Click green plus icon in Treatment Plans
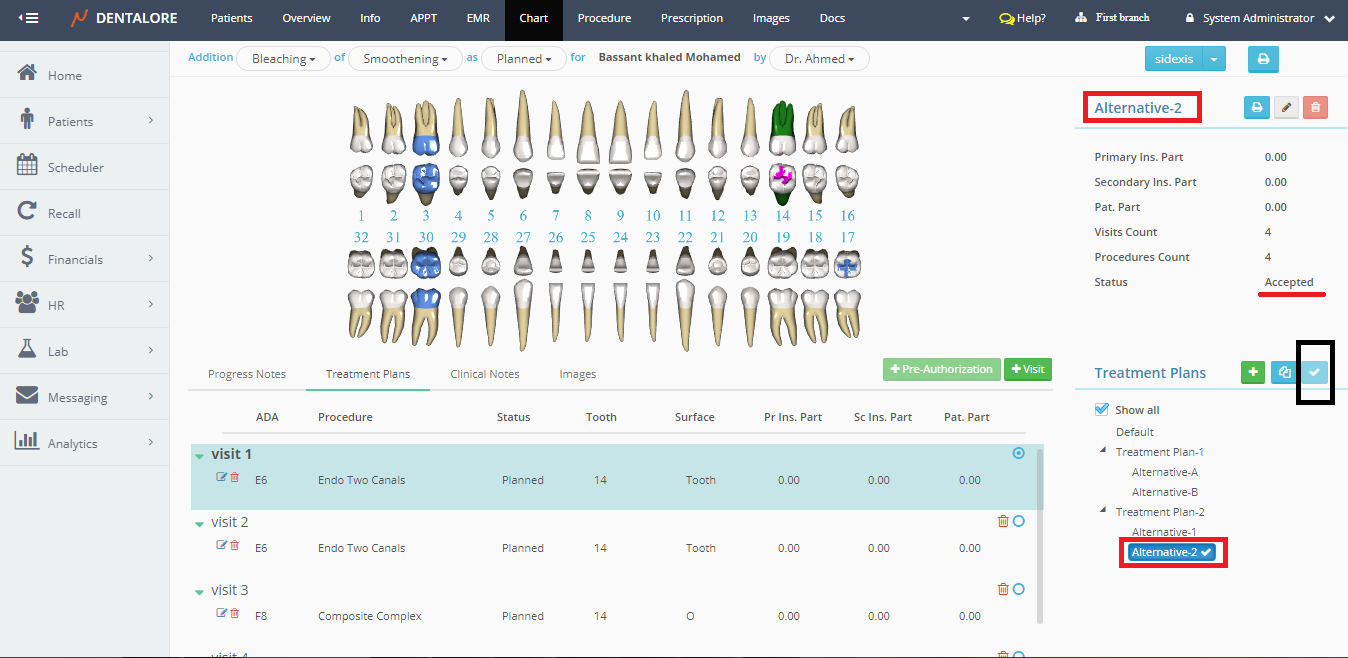Viewport: 1348px width, 658px height. pyautogui.click(x=1252, y=372)
